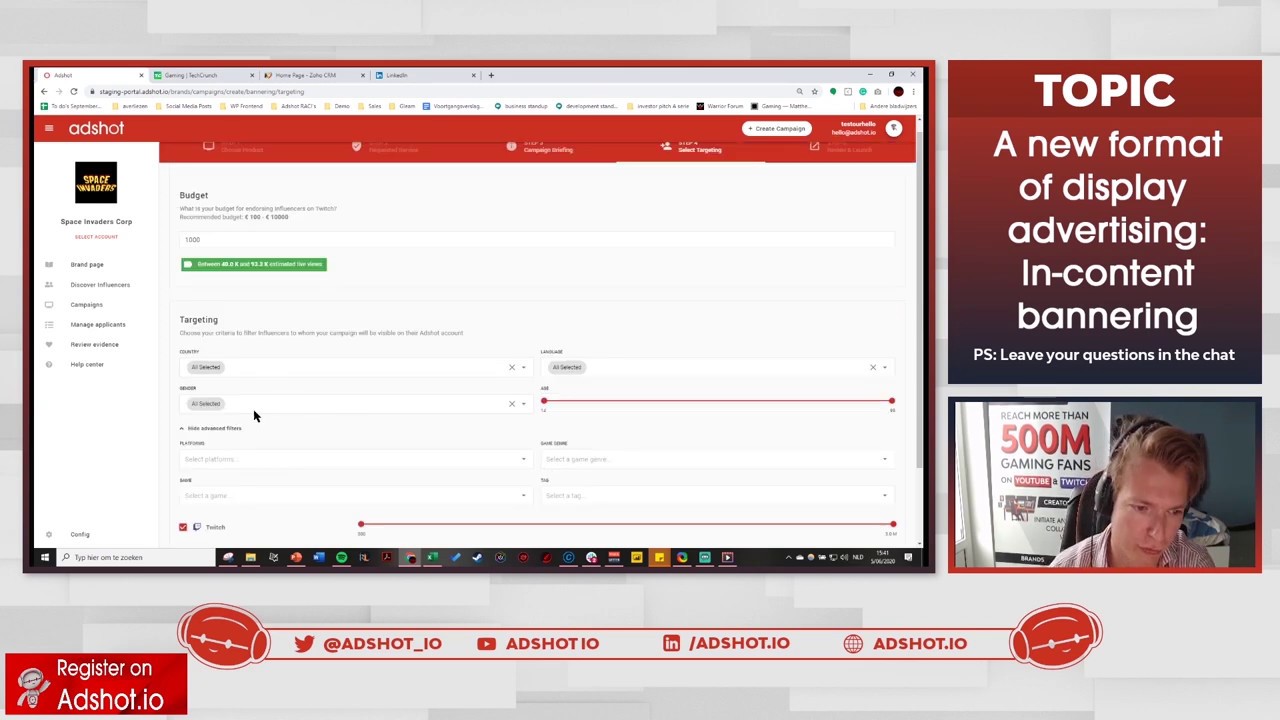The width and height of the screenshot is (1280, 720).
Task: Click the budget input field
Action: (536, 239)
